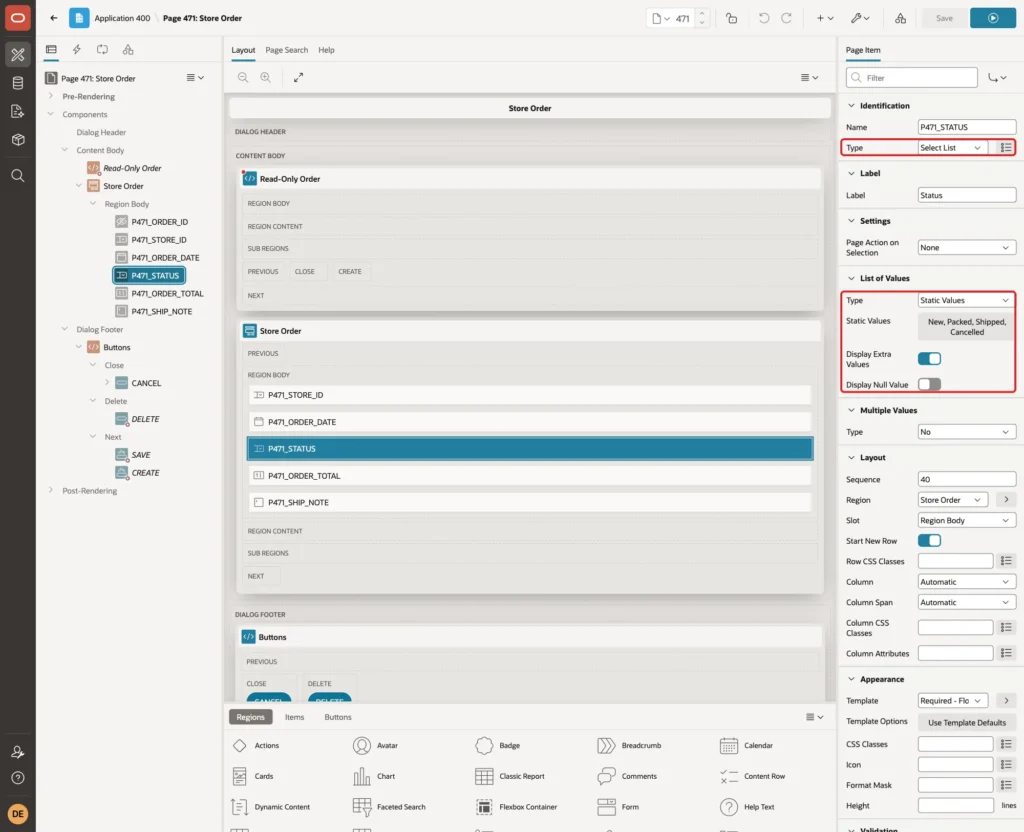This screenshot has height=832, width=1024.
Task: Click the Sequence 40 field
Action: (967, 479)
